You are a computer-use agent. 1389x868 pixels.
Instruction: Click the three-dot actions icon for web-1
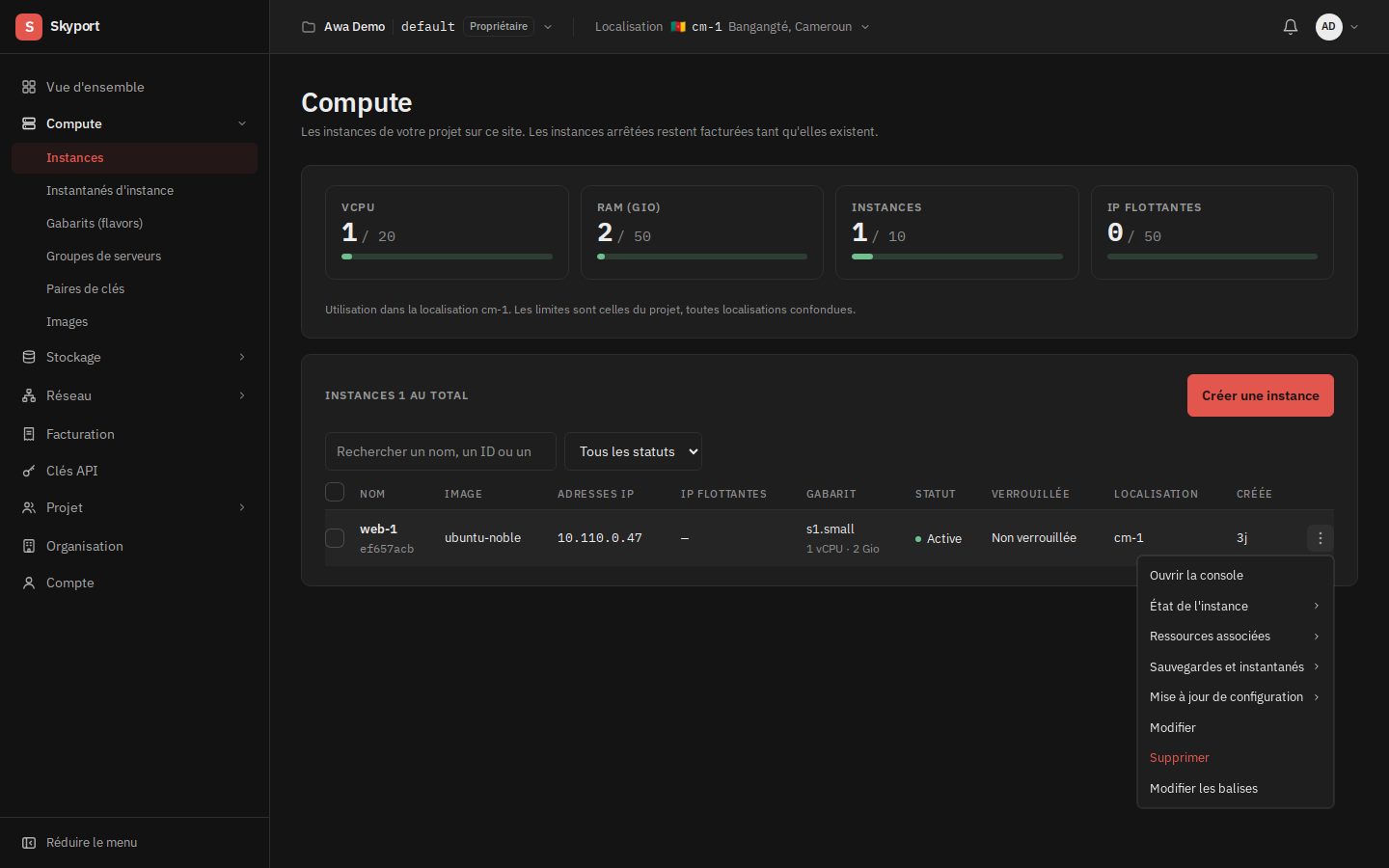point(1321,538)
